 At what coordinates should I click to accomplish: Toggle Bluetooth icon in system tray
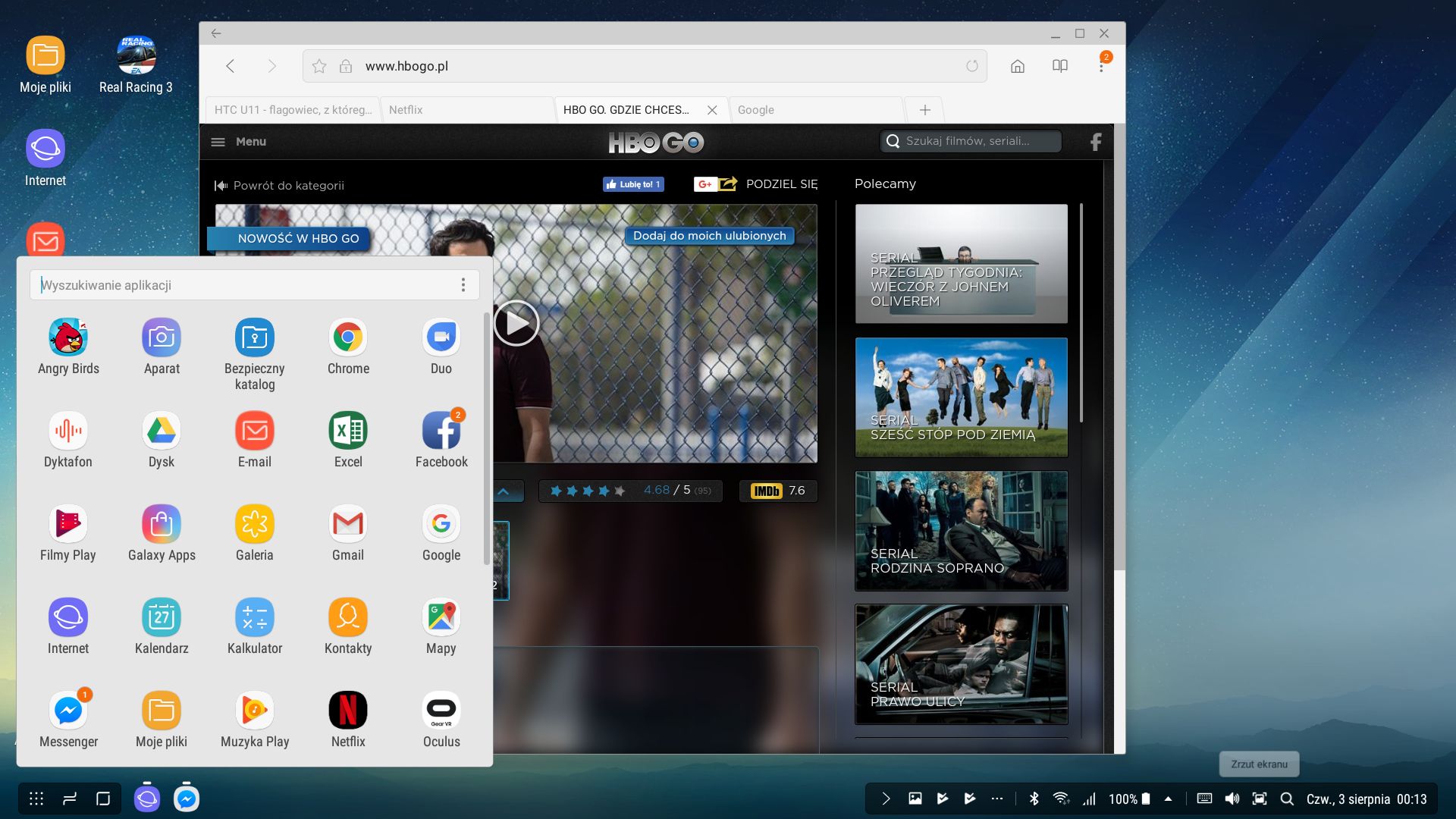(x=1034, y=799)
